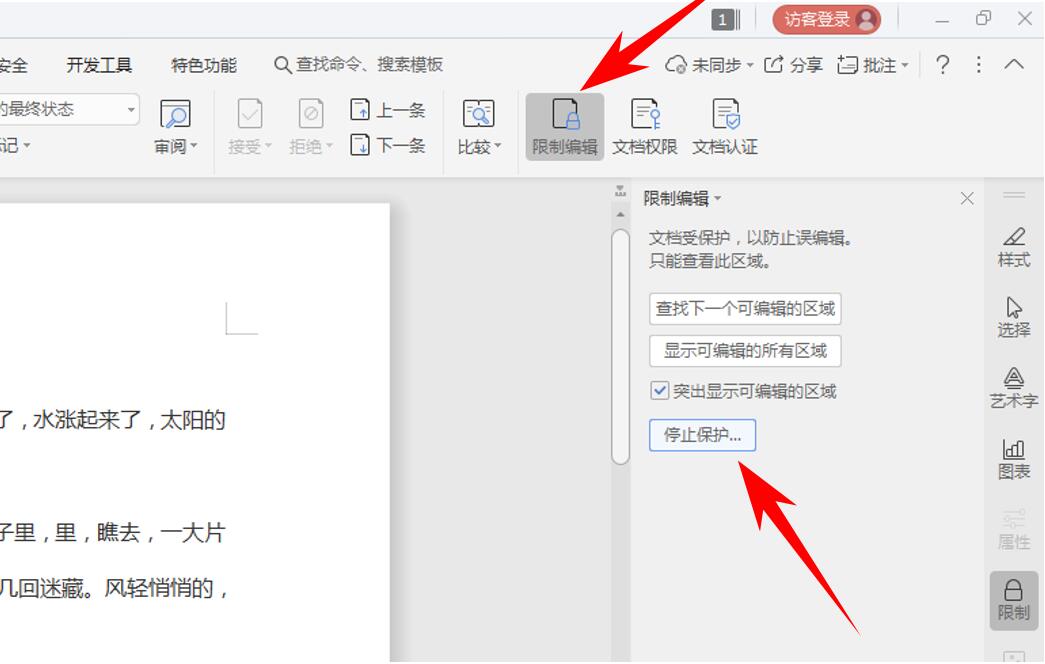Open Chart (图表) sidebar panel
The width and height of the screenshot is (1045, 664).
1014,459
